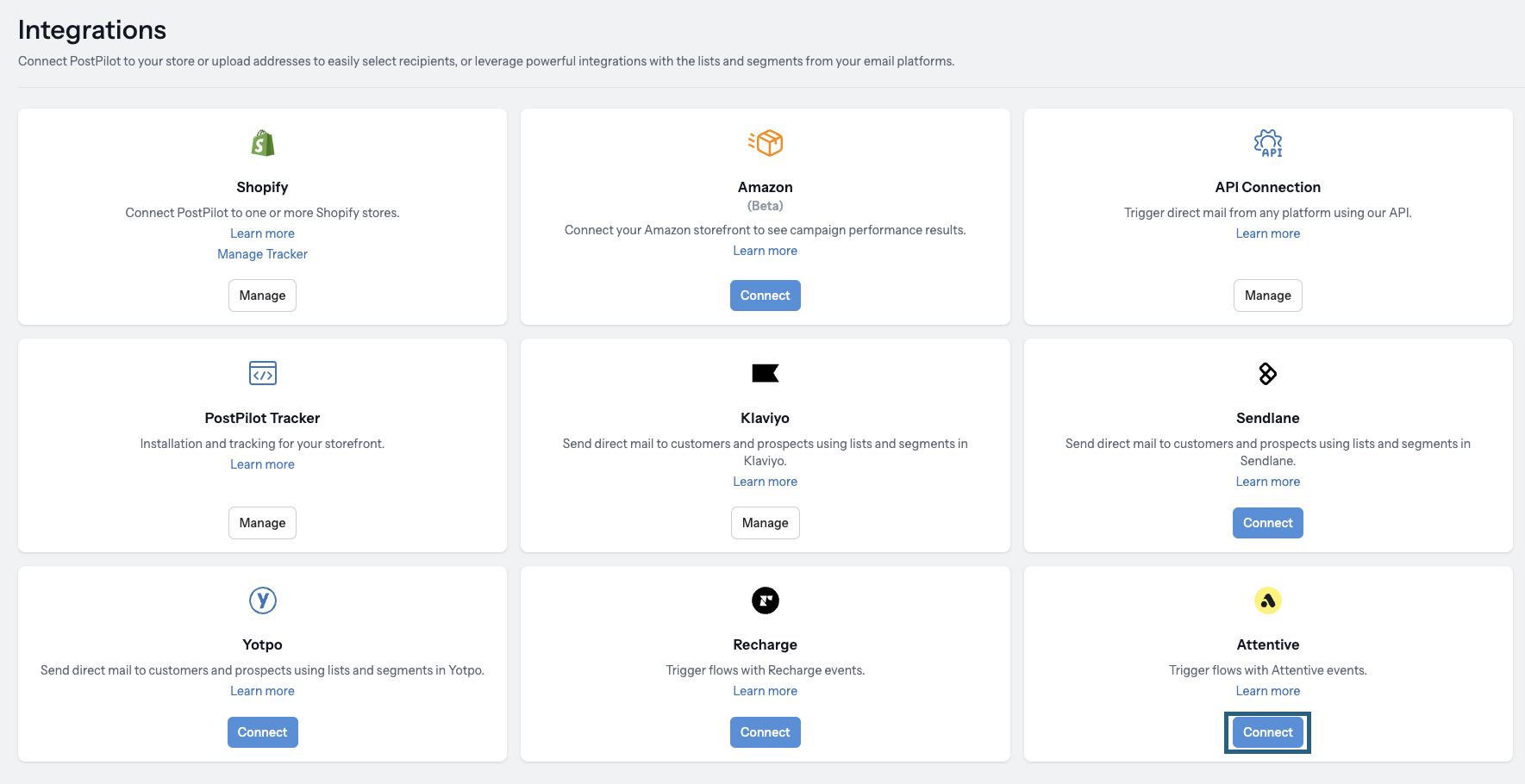Viewport: 1525px width, 784px height.
Task: Click 'Connect PostPilot to one or more Shopify stores.'
Action: (263, 213)
